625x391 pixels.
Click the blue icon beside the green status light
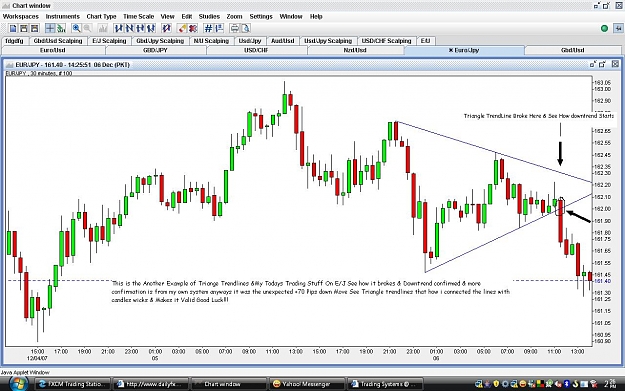618,28
